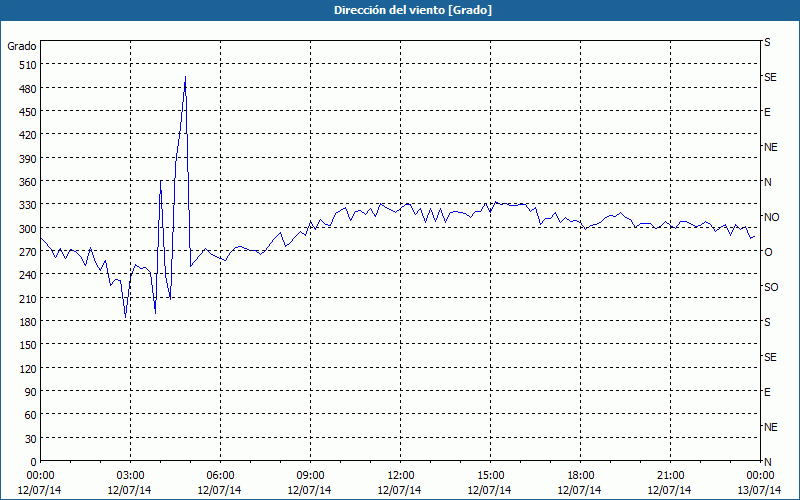
Task: Click the 12:00 time axis label
Action: click(401, 476)
